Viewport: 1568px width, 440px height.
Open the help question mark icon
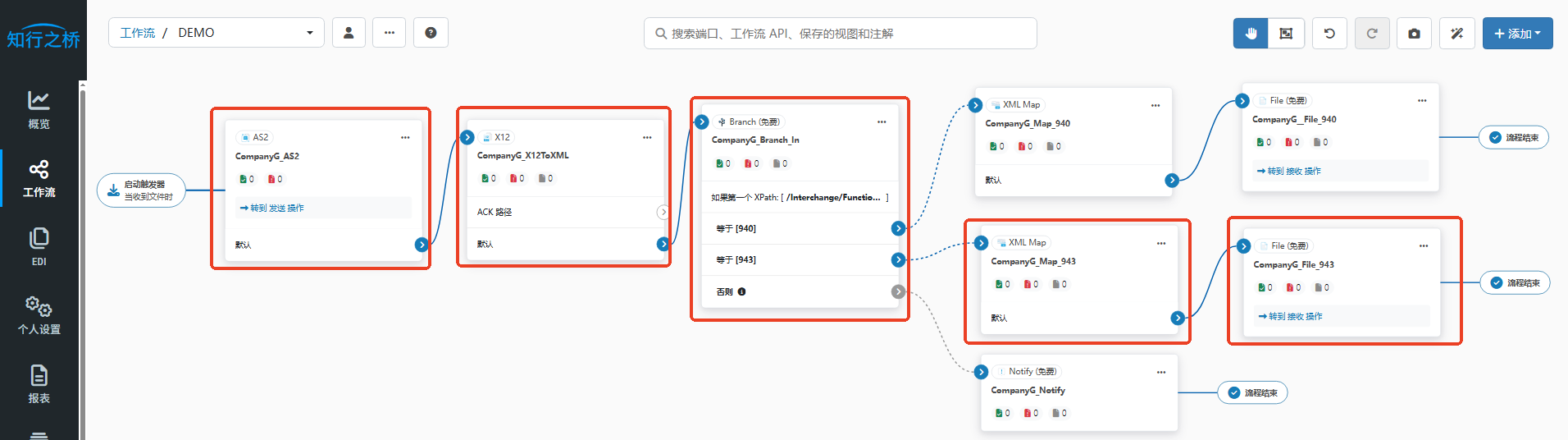tap(431, 33)
